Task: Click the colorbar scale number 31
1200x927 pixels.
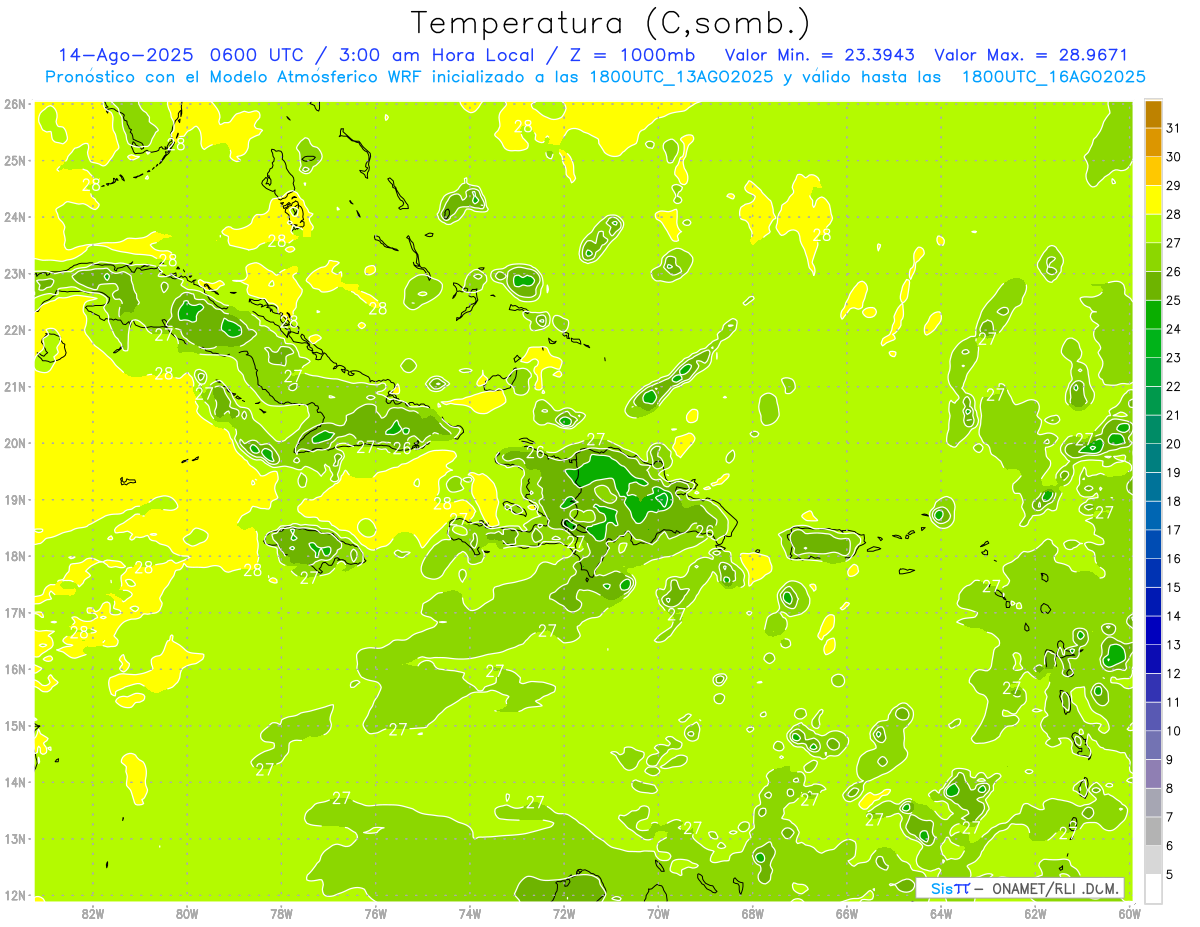Action: 1173,129
